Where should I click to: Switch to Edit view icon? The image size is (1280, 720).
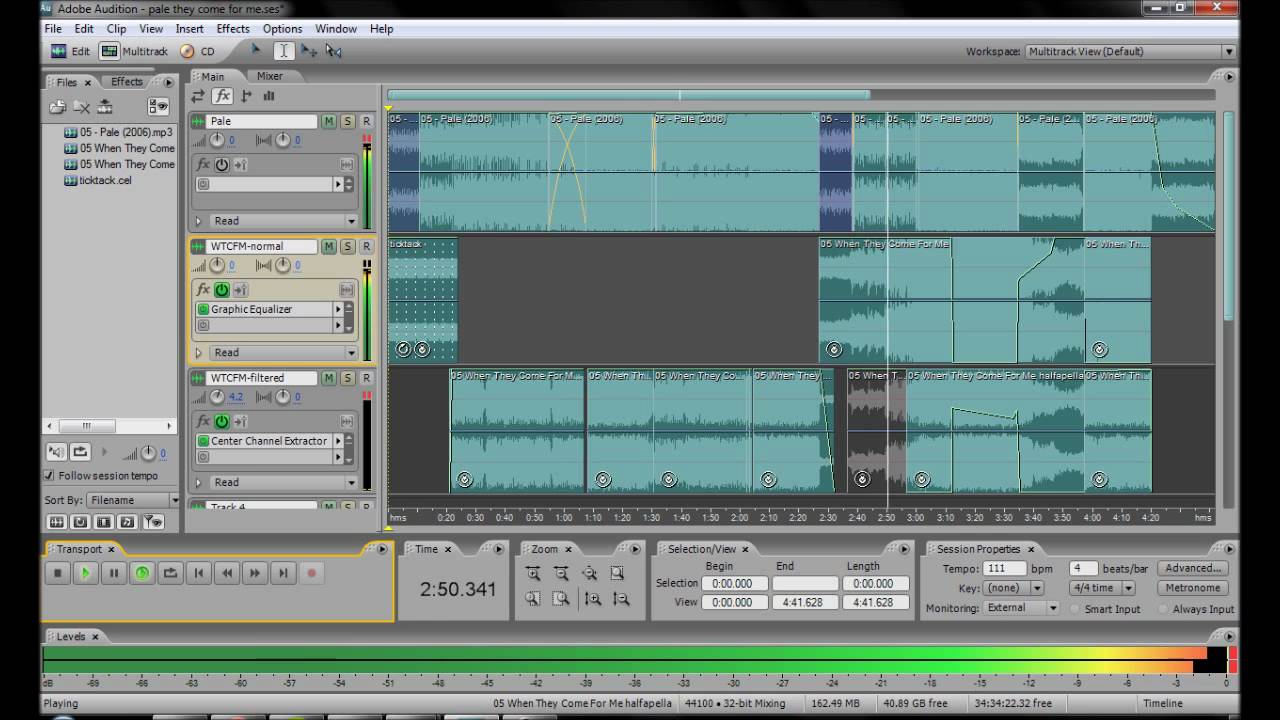pyautogui.click(x=59, y=51)
